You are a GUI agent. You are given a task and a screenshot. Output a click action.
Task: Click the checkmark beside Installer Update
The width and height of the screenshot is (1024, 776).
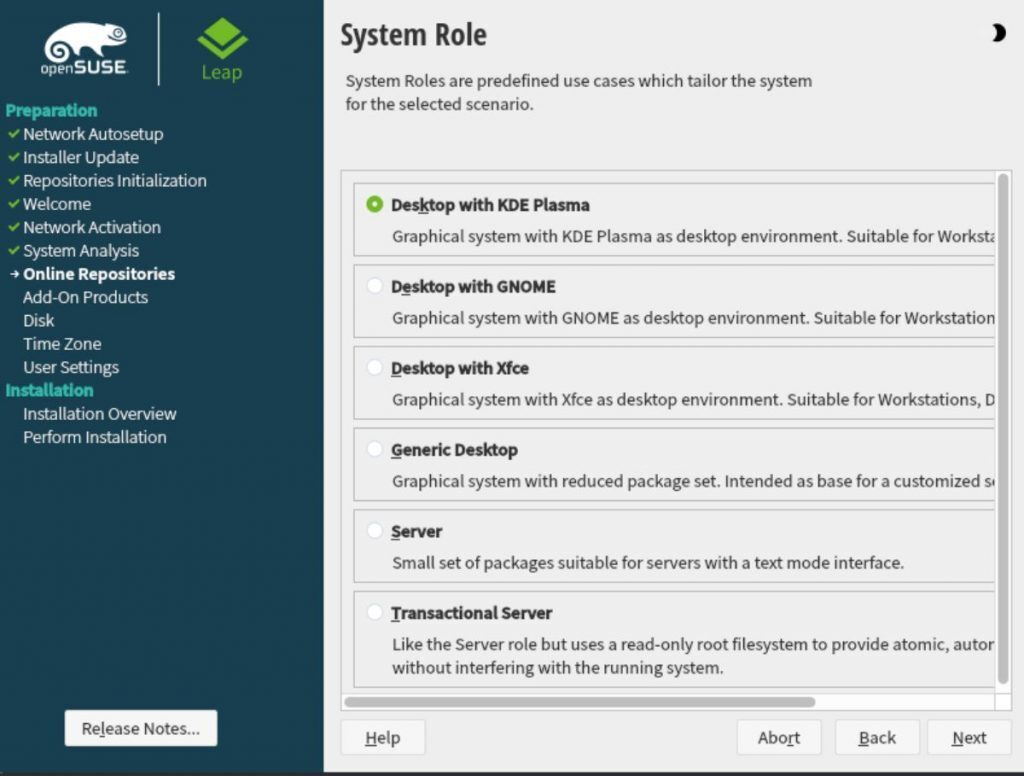12,157
